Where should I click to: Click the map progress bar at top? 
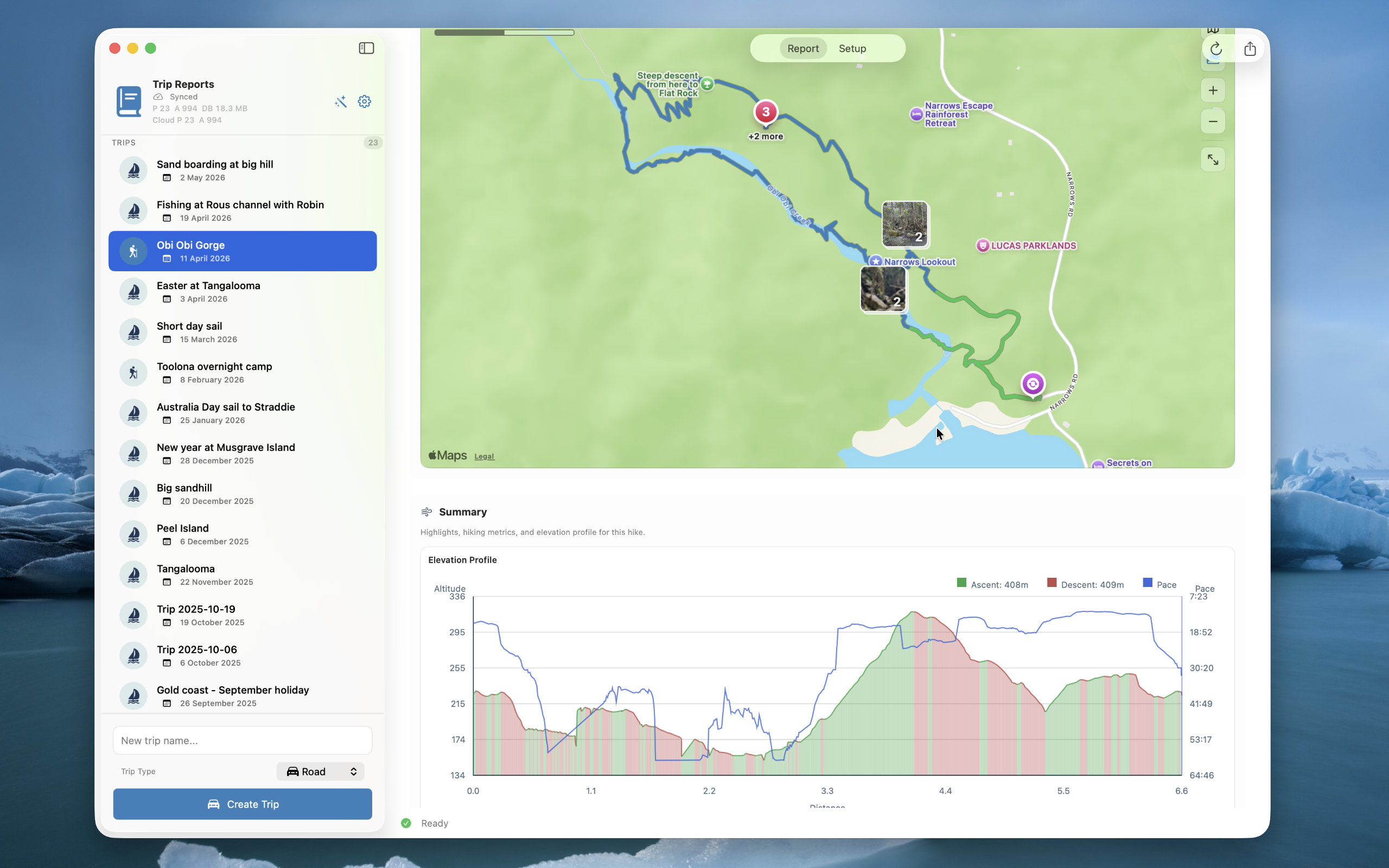coord(504,33)
